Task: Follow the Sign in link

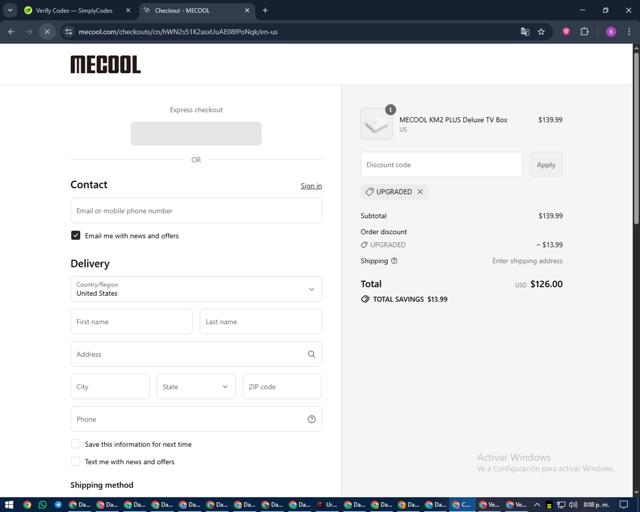Action: (311, 186)
